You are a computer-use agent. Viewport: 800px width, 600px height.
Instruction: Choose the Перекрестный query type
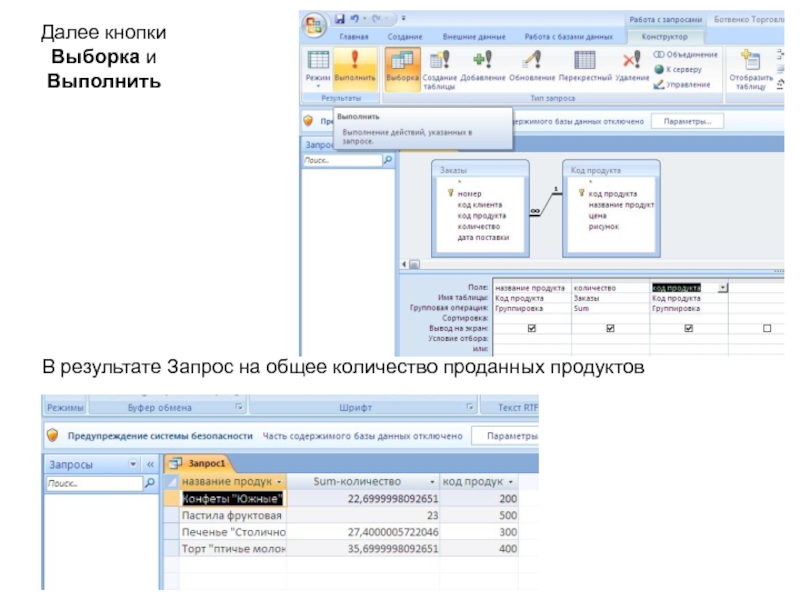(x=585, y=66)
